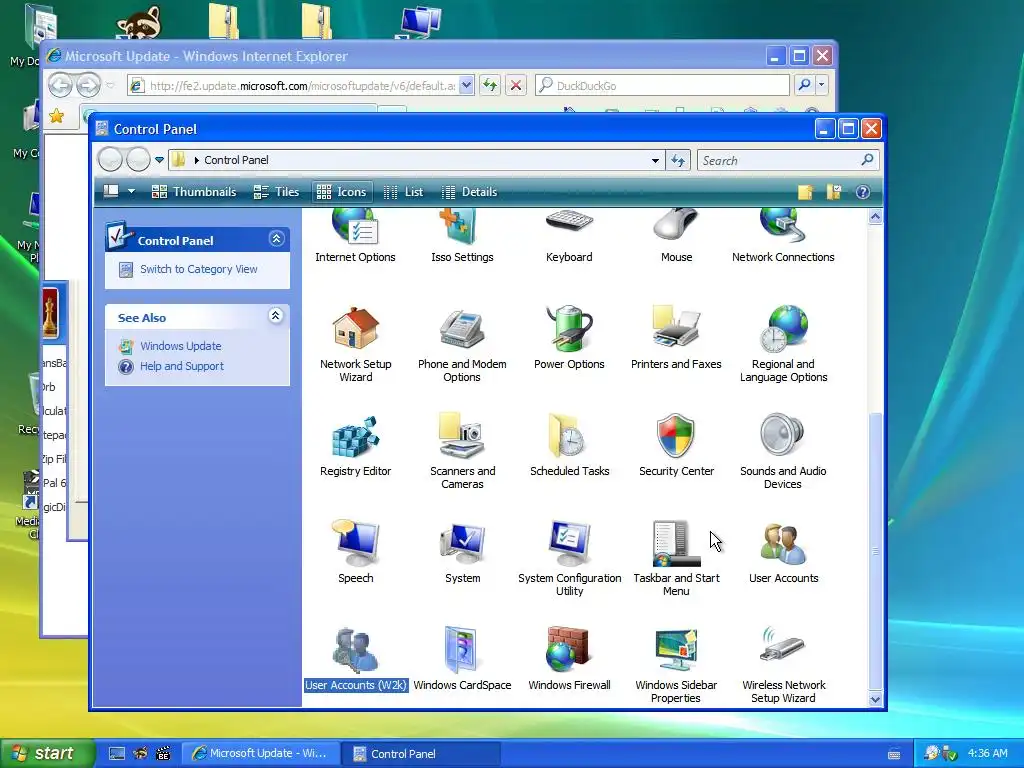Open Windows Firewall
Image resolution: width=1024 pixels, height=768 pixels.
tap(569, 659)
